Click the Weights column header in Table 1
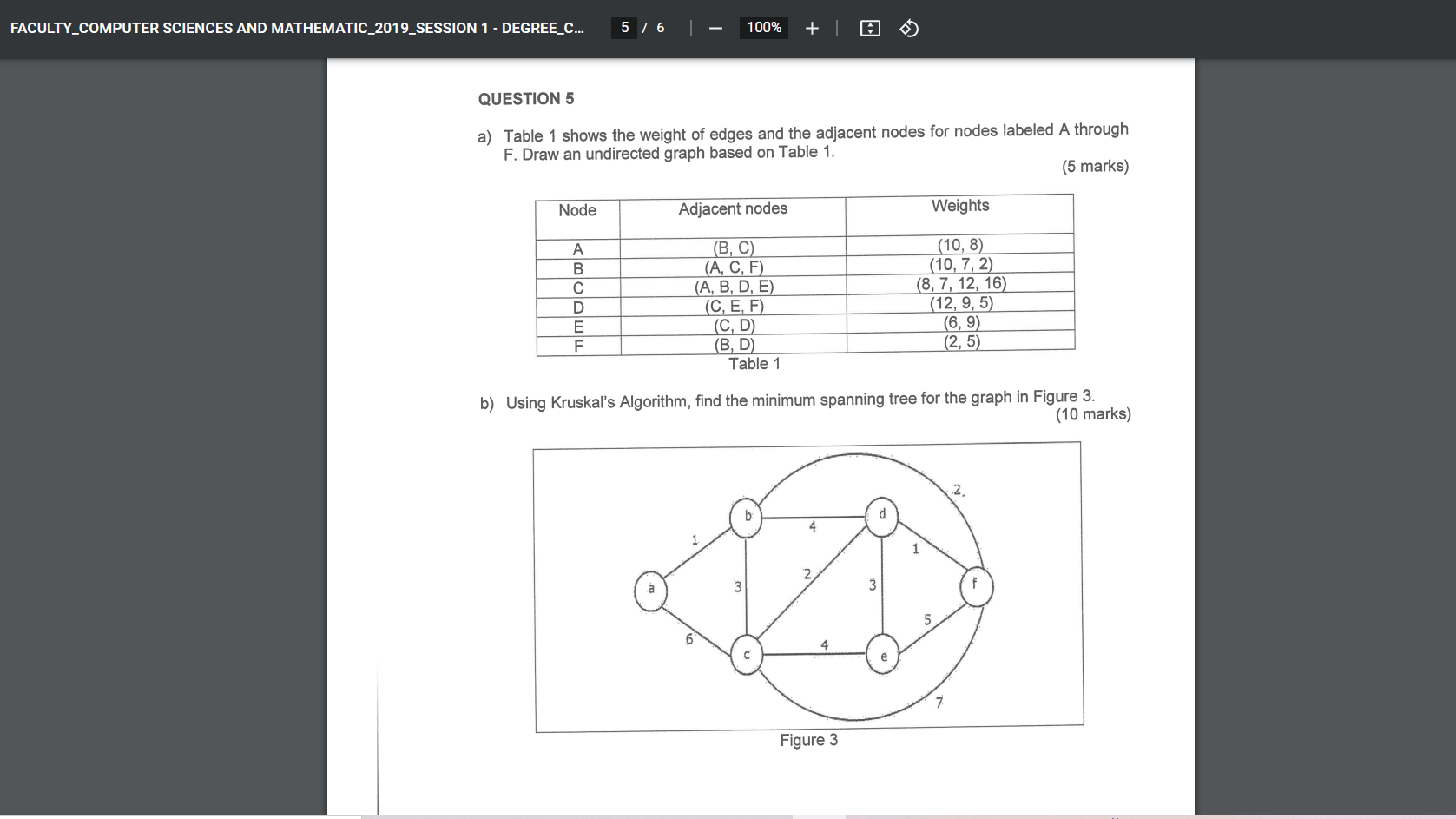 tap(959, 205)
